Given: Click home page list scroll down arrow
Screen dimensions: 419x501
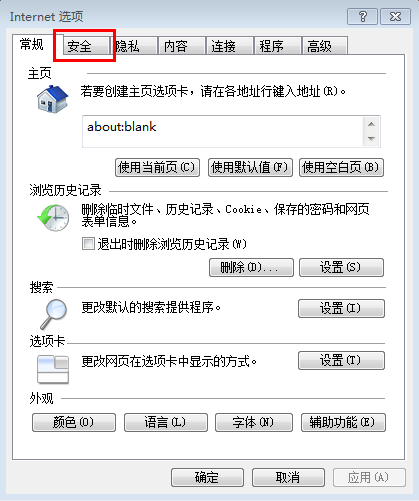Looking at the screenshot, I should coord(371,138).
